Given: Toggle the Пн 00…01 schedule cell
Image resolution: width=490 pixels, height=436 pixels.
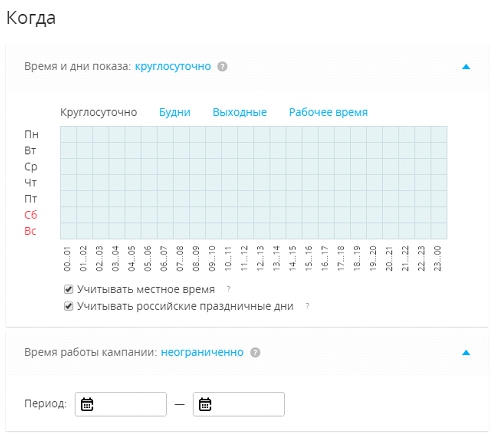Looking at the screenshot, I should 68,134.
